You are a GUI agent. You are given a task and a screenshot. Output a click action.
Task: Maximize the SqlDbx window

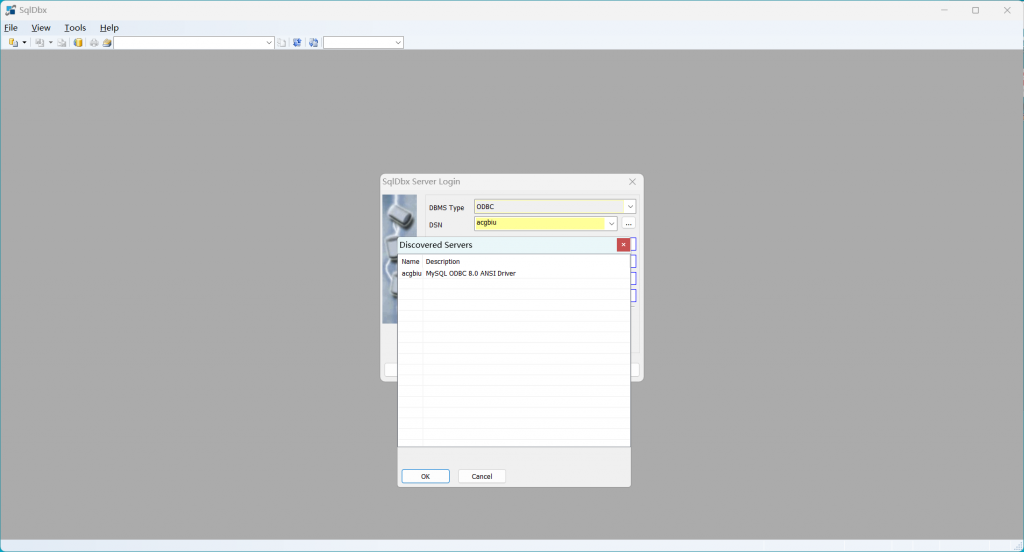976,10
